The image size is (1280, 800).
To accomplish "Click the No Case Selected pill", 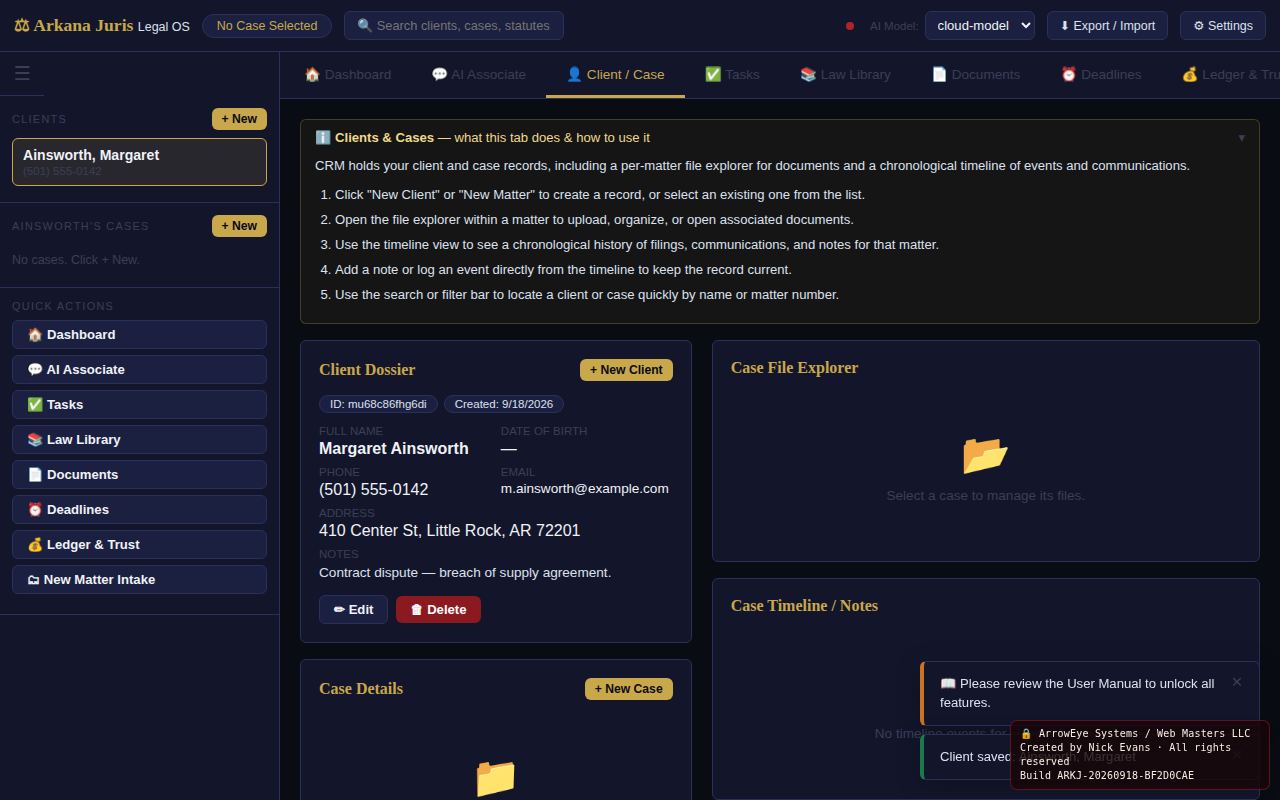I will pyautogui.click(x=267, y=25).
